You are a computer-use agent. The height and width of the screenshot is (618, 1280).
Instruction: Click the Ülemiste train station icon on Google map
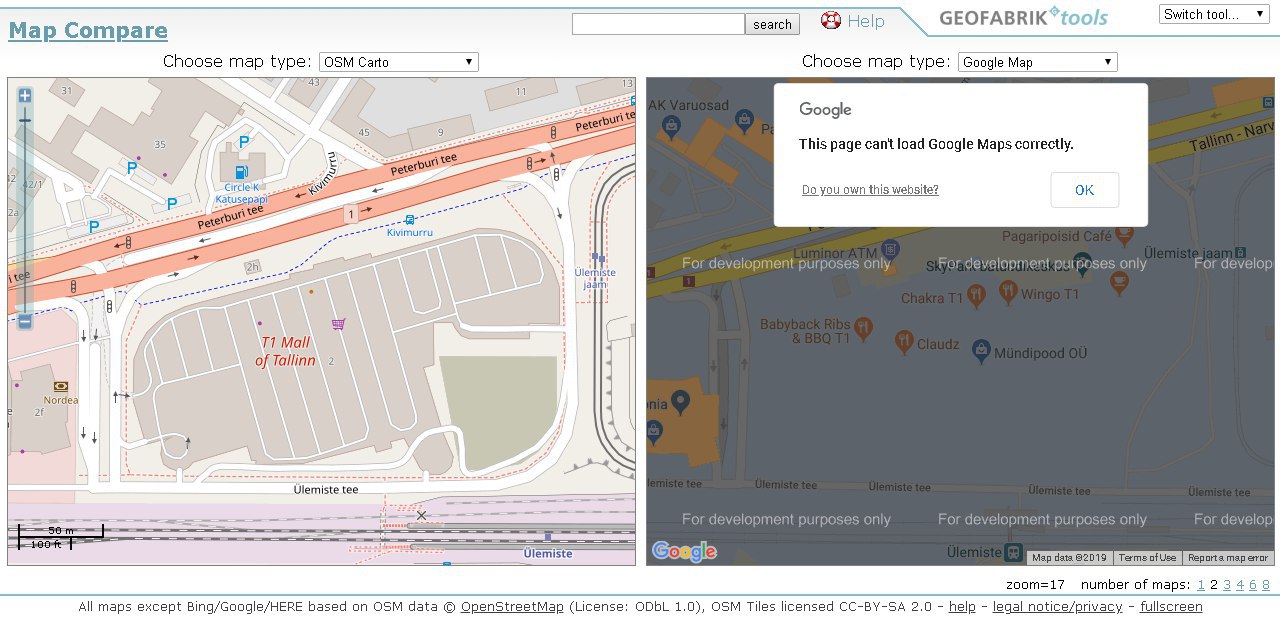click(x=1015, y=553)
